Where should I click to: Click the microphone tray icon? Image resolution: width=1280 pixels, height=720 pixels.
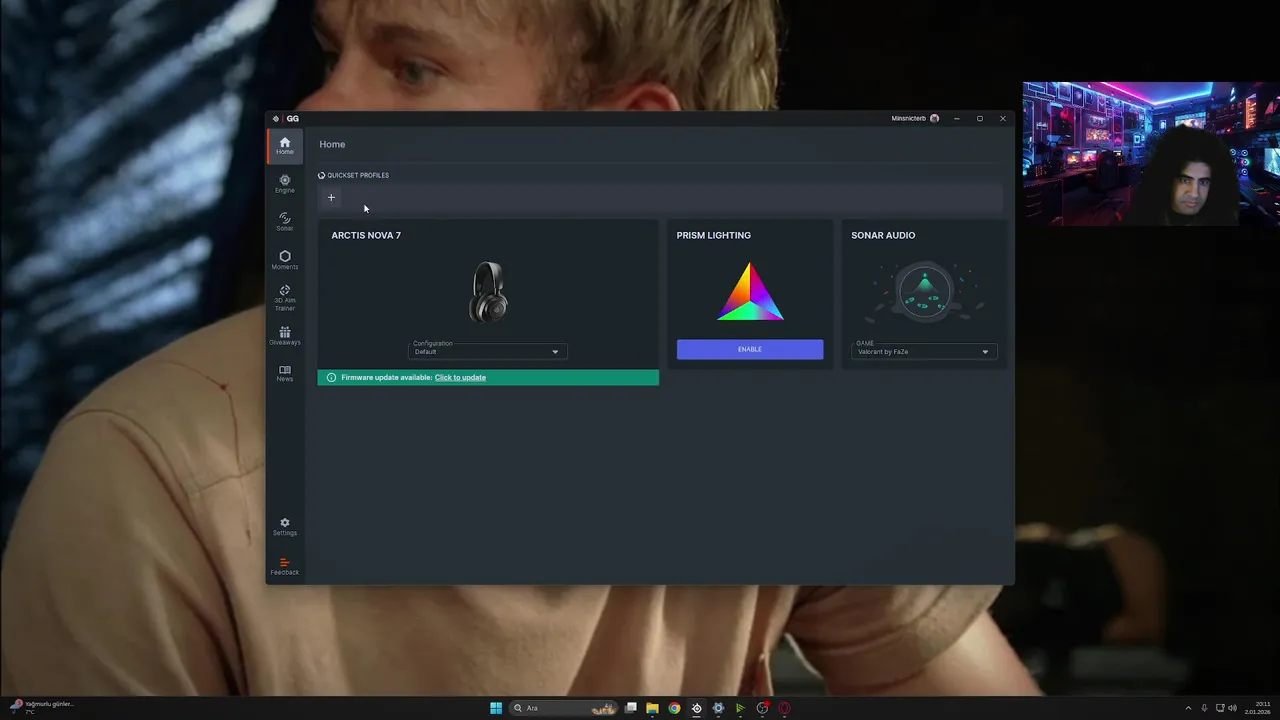pos(1204,708)
